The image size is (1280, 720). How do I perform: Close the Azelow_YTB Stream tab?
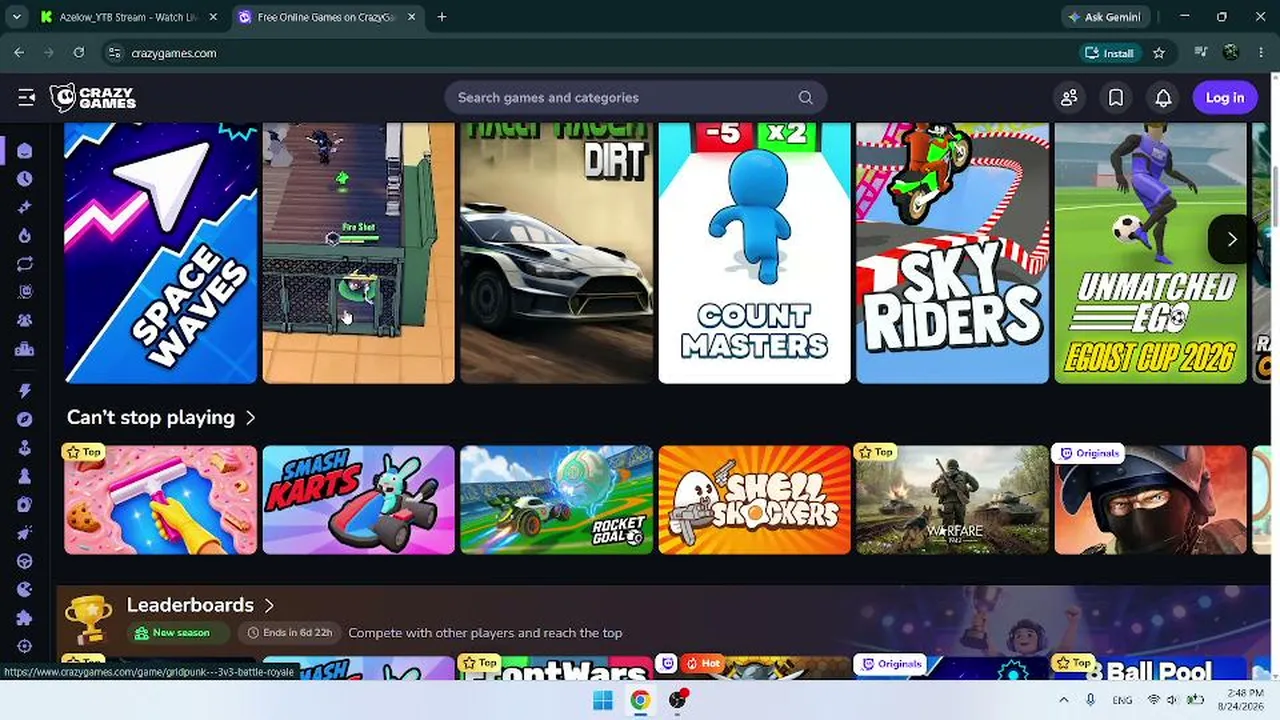(213, 17)
